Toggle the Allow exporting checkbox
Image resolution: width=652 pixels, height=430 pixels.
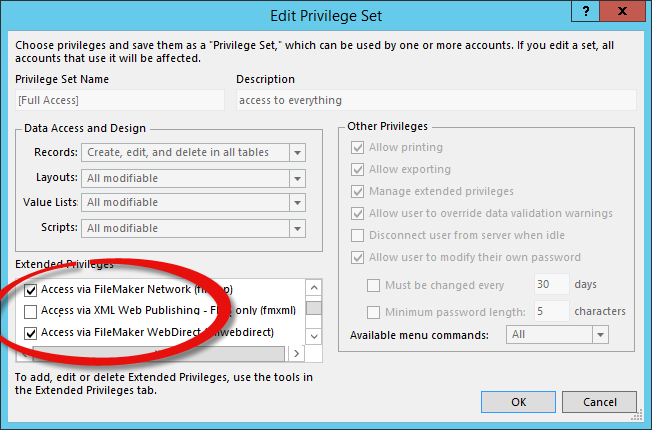click(358, 170)
